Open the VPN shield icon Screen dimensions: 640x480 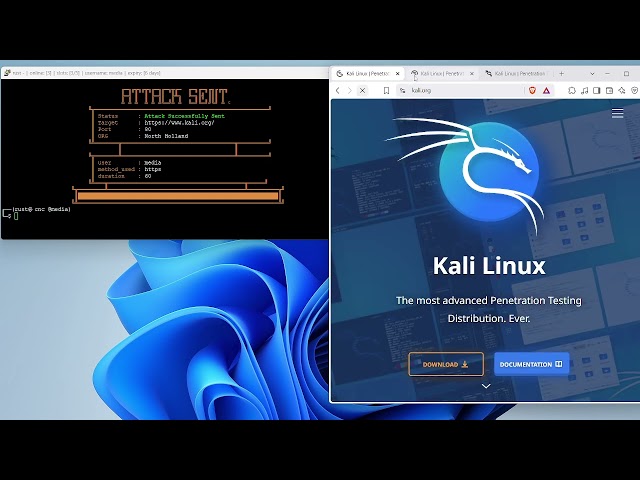[x=634, y=91]
